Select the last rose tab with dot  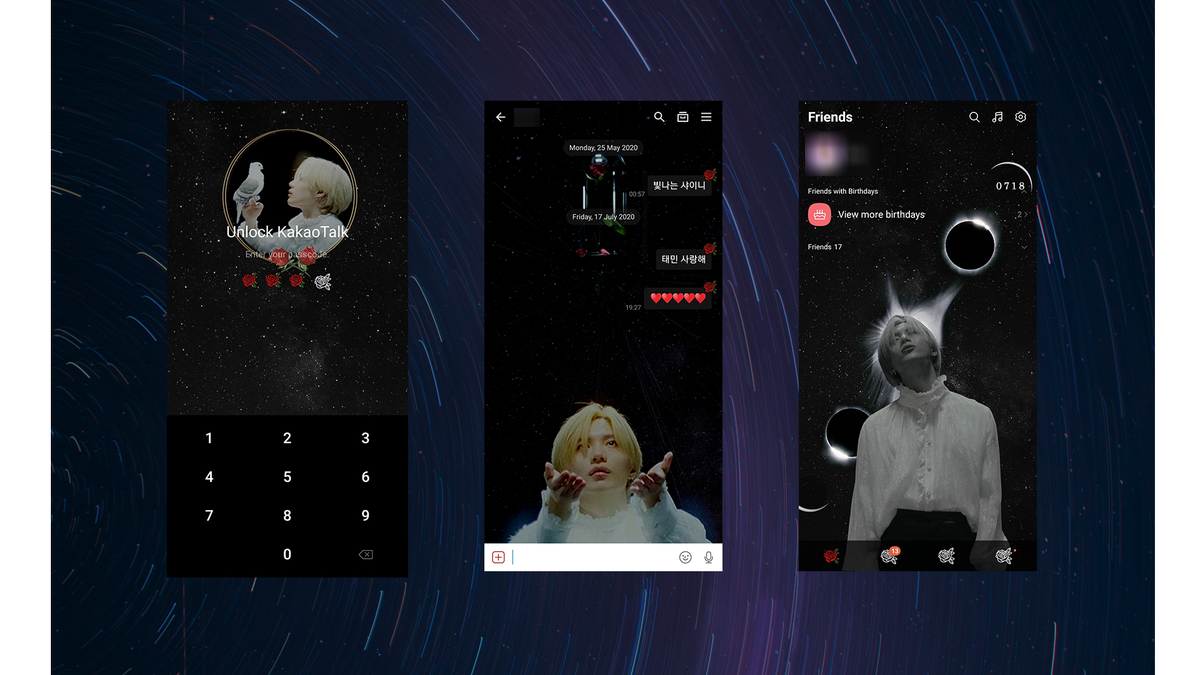coord(1004,556)
